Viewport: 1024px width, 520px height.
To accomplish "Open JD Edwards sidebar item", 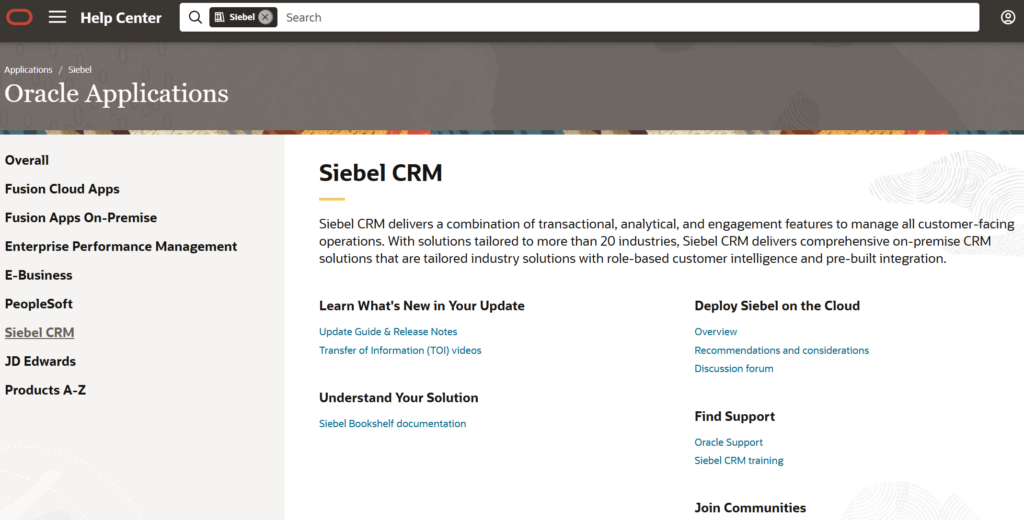I will 40,362.
